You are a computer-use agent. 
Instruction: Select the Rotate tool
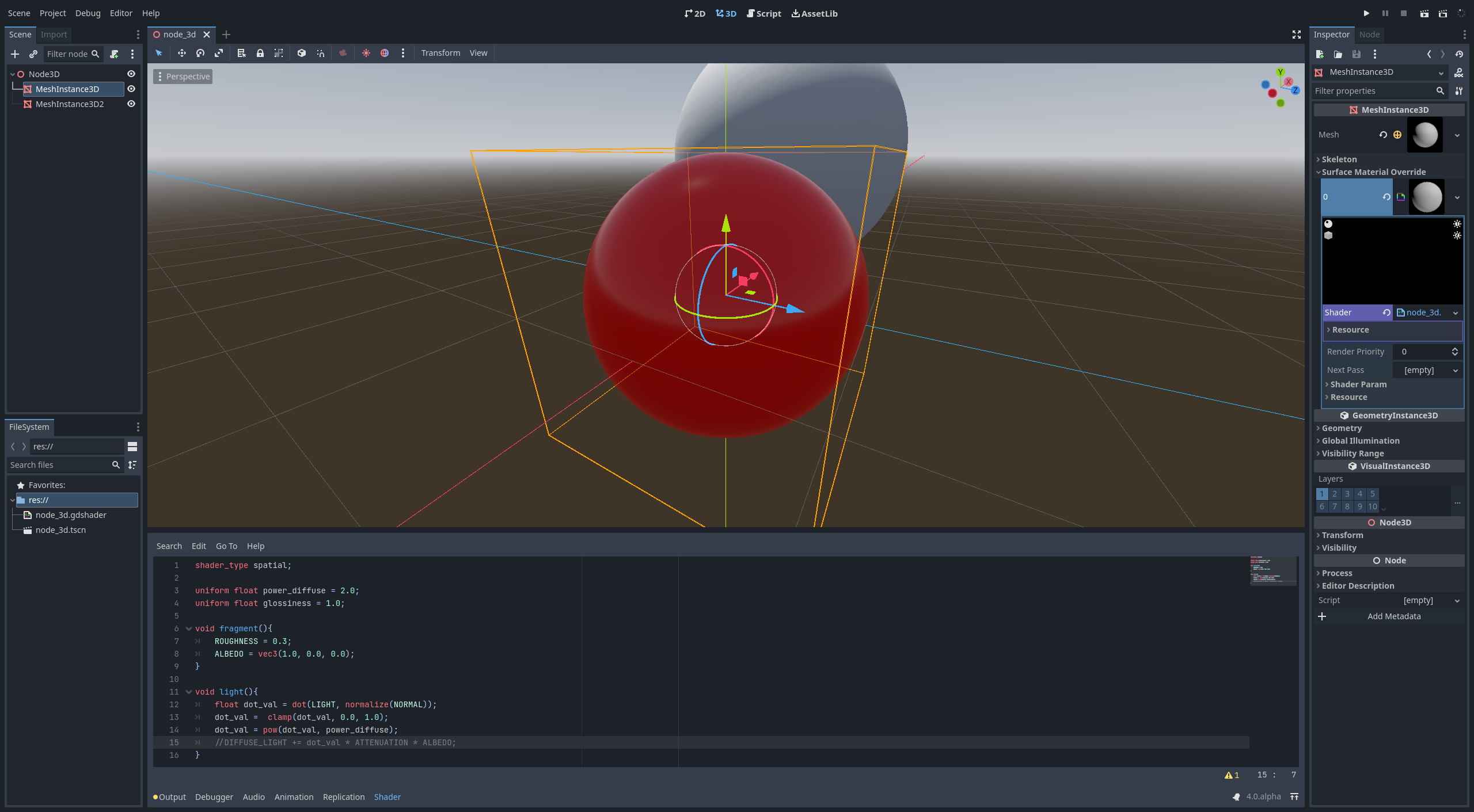pyautogui.click(x=200, y=53)
